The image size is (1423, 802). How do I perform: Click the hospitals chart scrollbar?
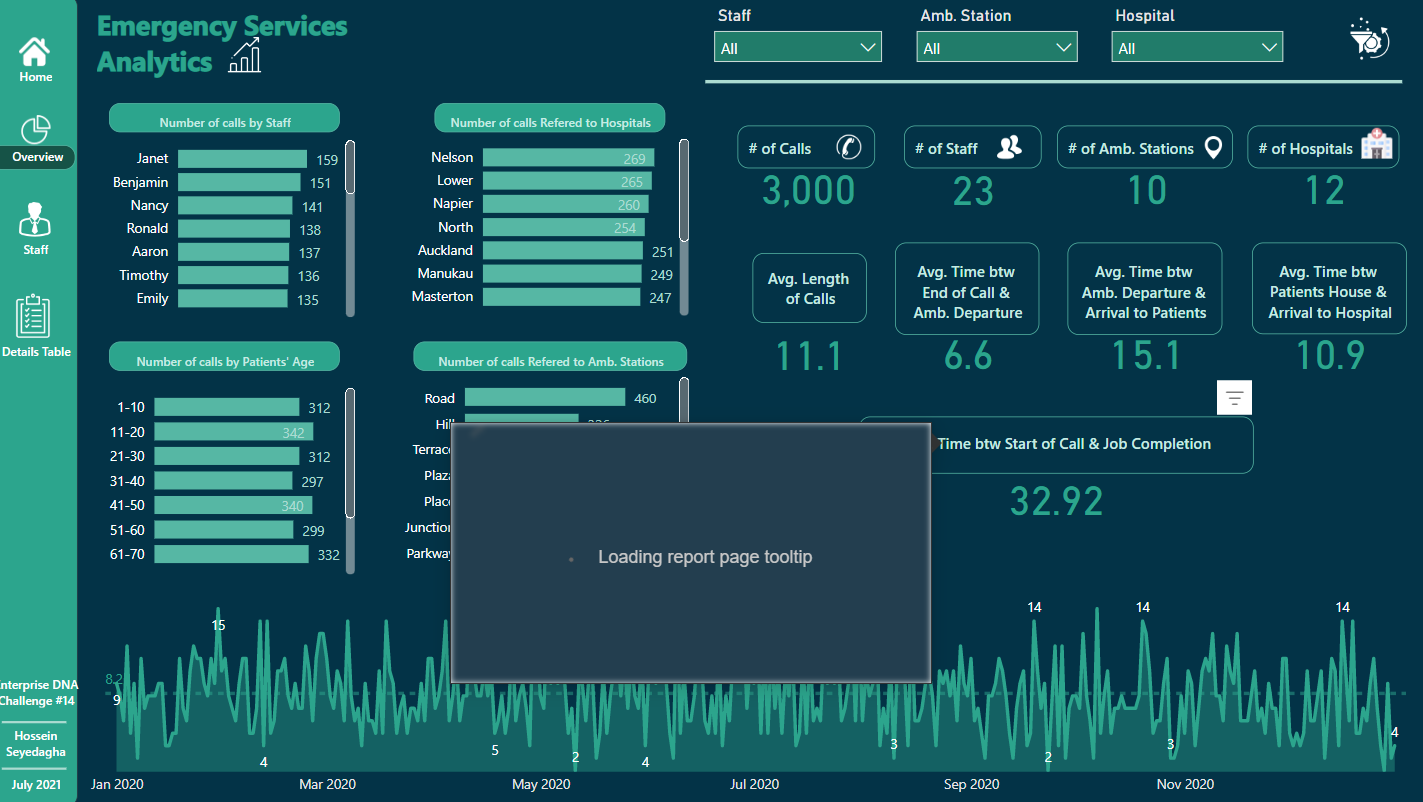[684, 190]
